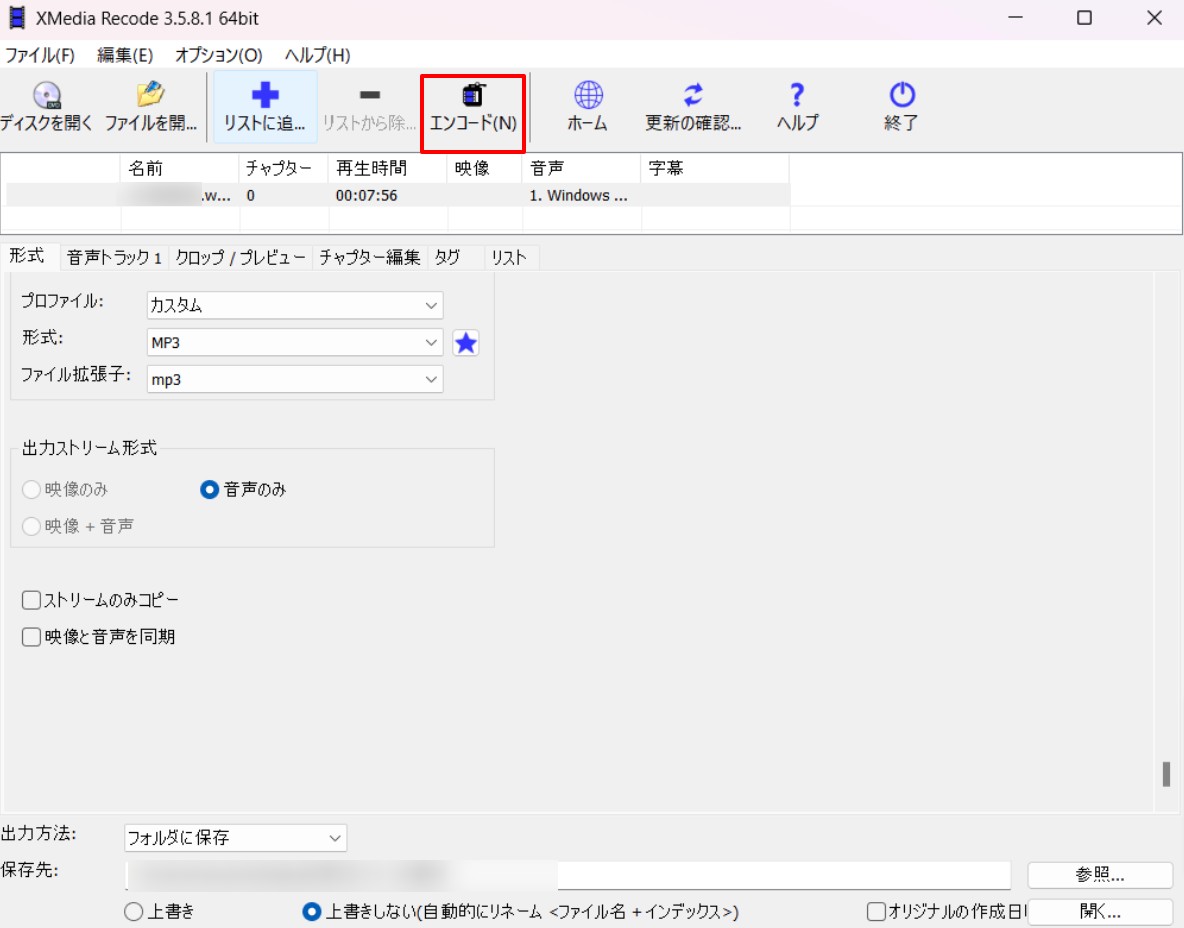Check オリジナルの作成日 checkbox
The image size is (1184, 928).
click(876, 911)
